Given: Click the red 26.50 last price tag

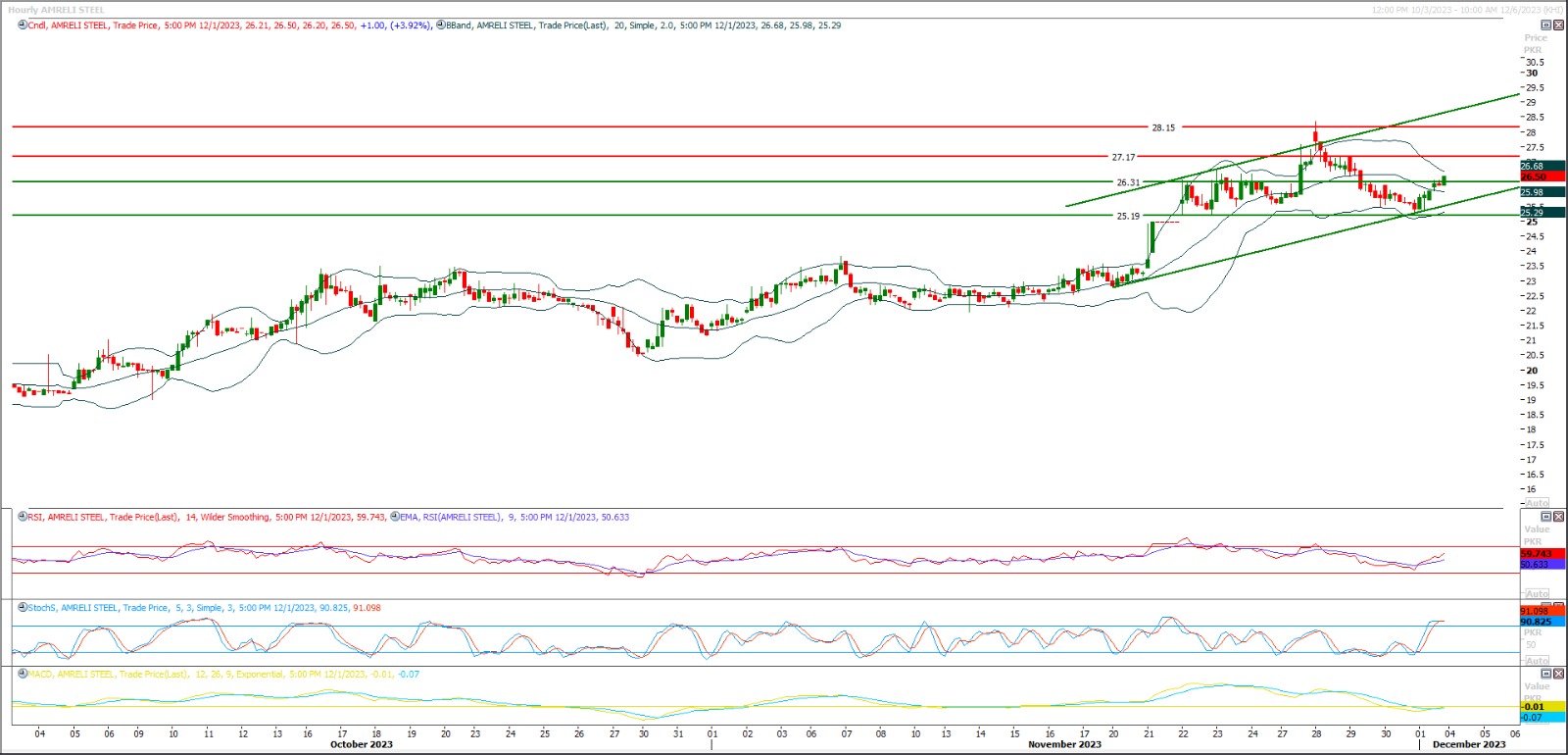Looking at the screenshot, I should click(1542, 176).
